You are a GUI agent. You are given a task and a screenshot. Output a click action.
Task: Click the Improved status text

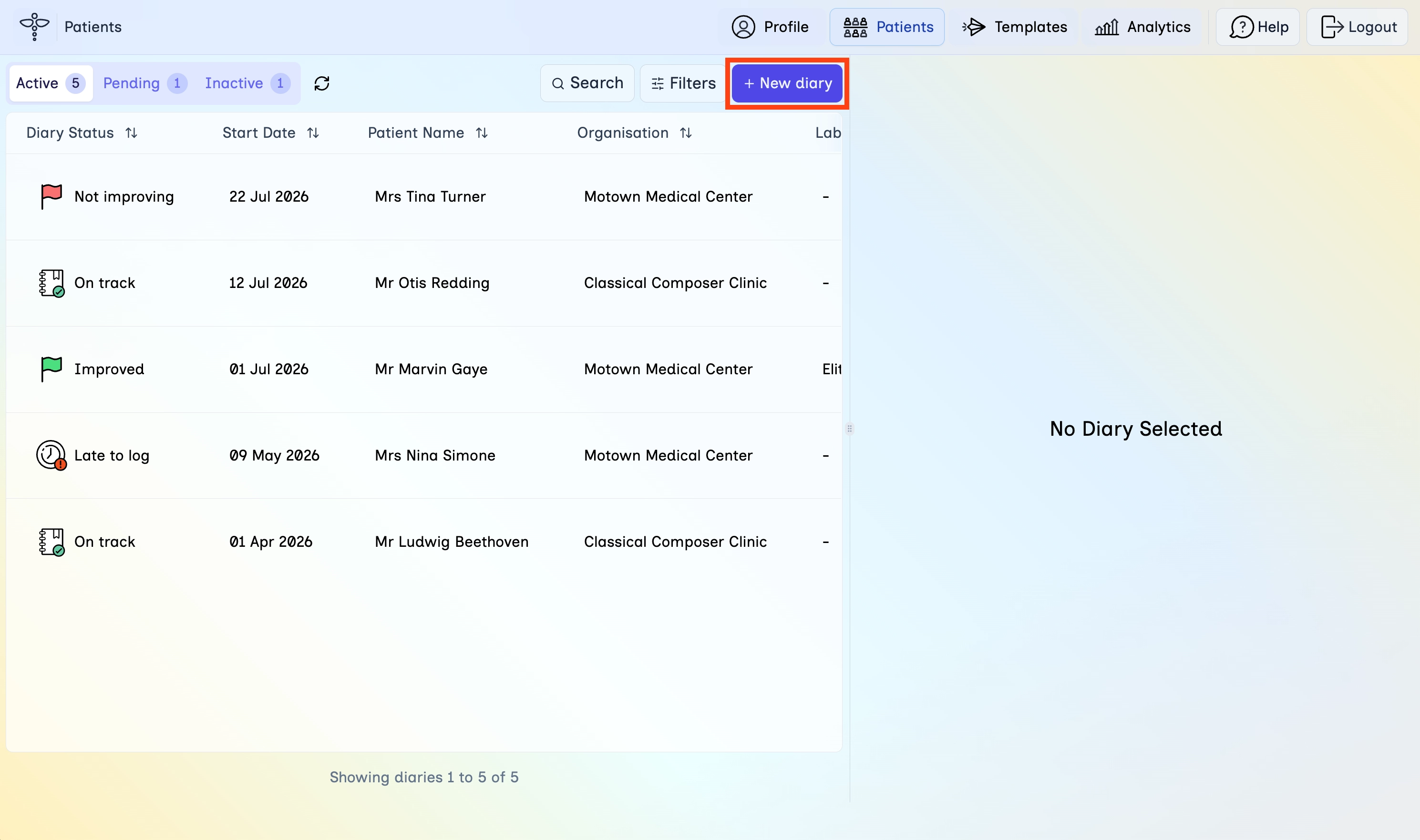pyautogui.click(x=109, y=369)
